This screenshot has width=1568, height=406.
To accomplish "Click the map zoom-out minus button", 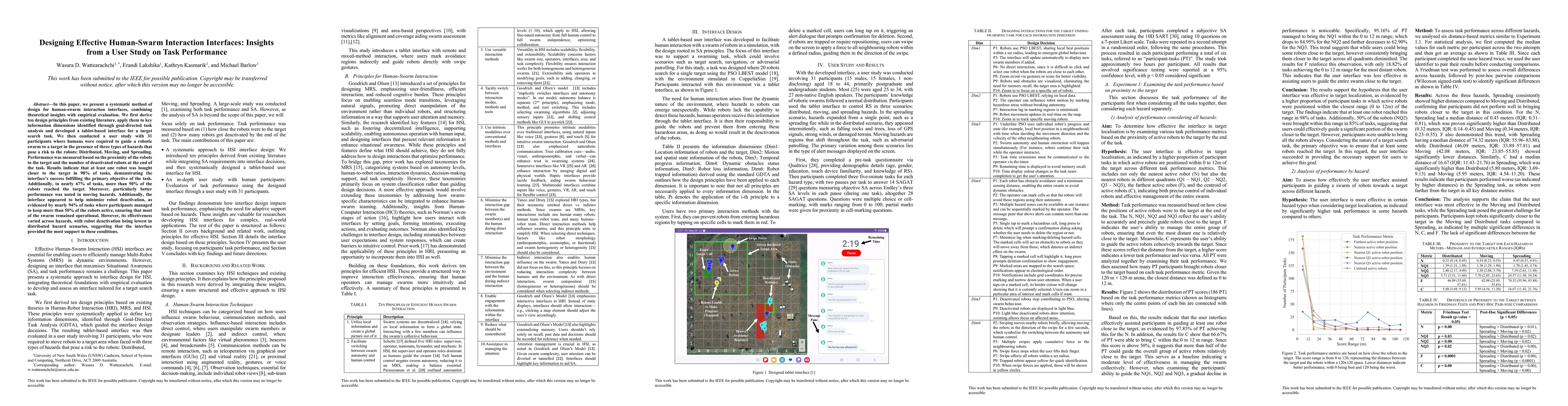I will pyautogui.click(x=802, y=349).
